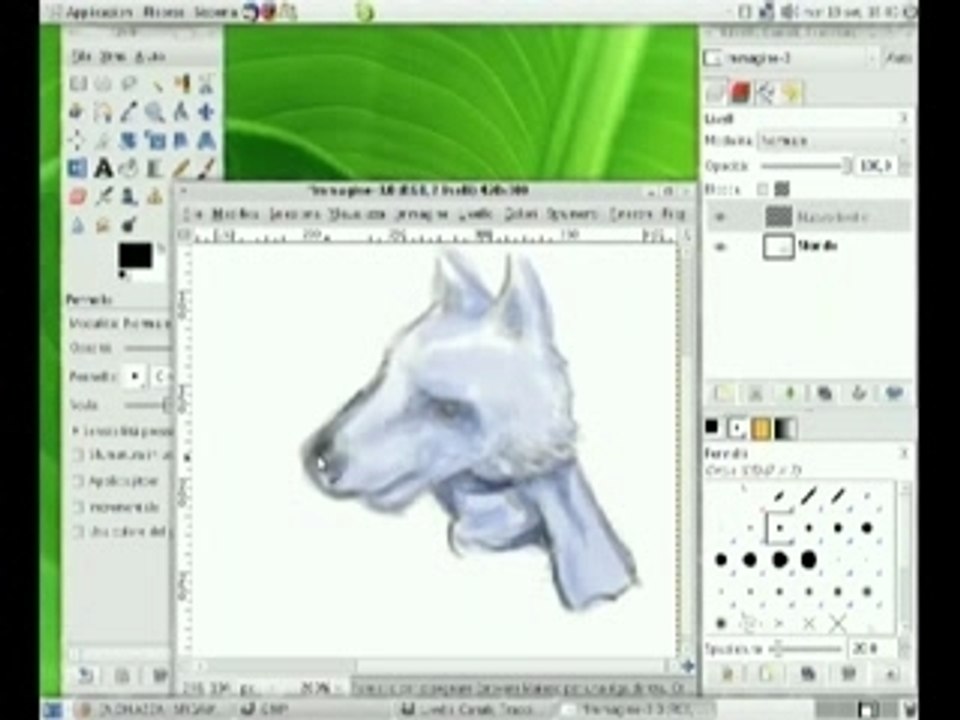Hide the Sfondo layer via its eye icon
Image resolution: width=960 pixels, height=720 pixels.
pos(720,246)
